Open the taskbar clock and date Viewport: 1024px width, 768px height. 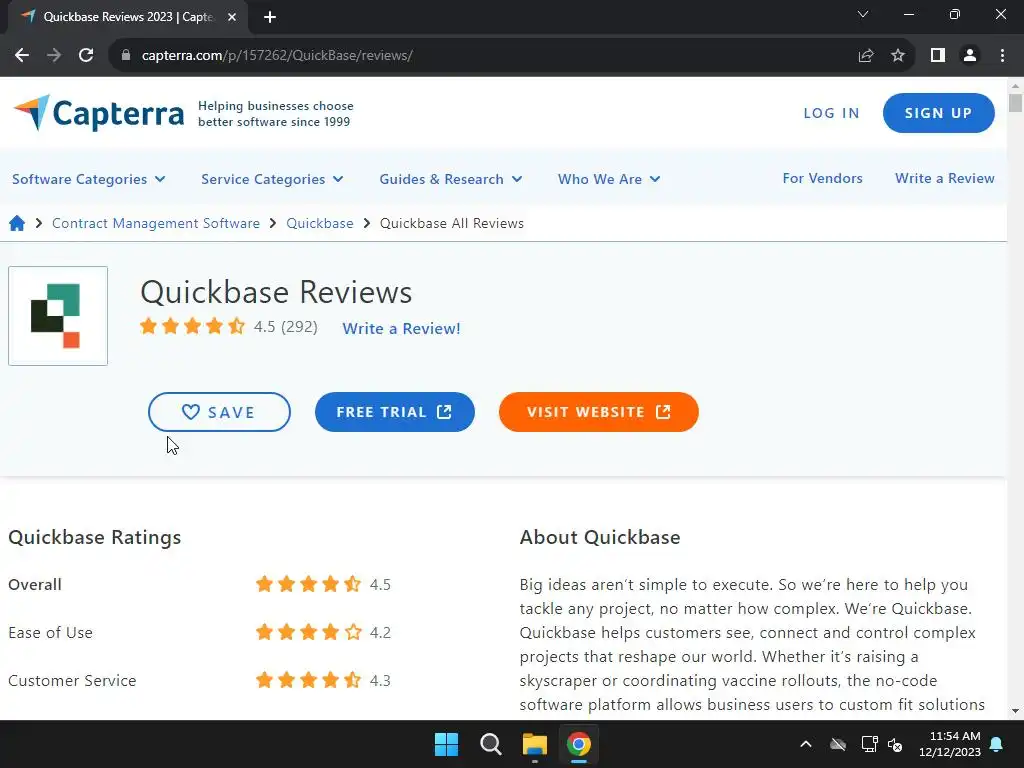[950, 744]
